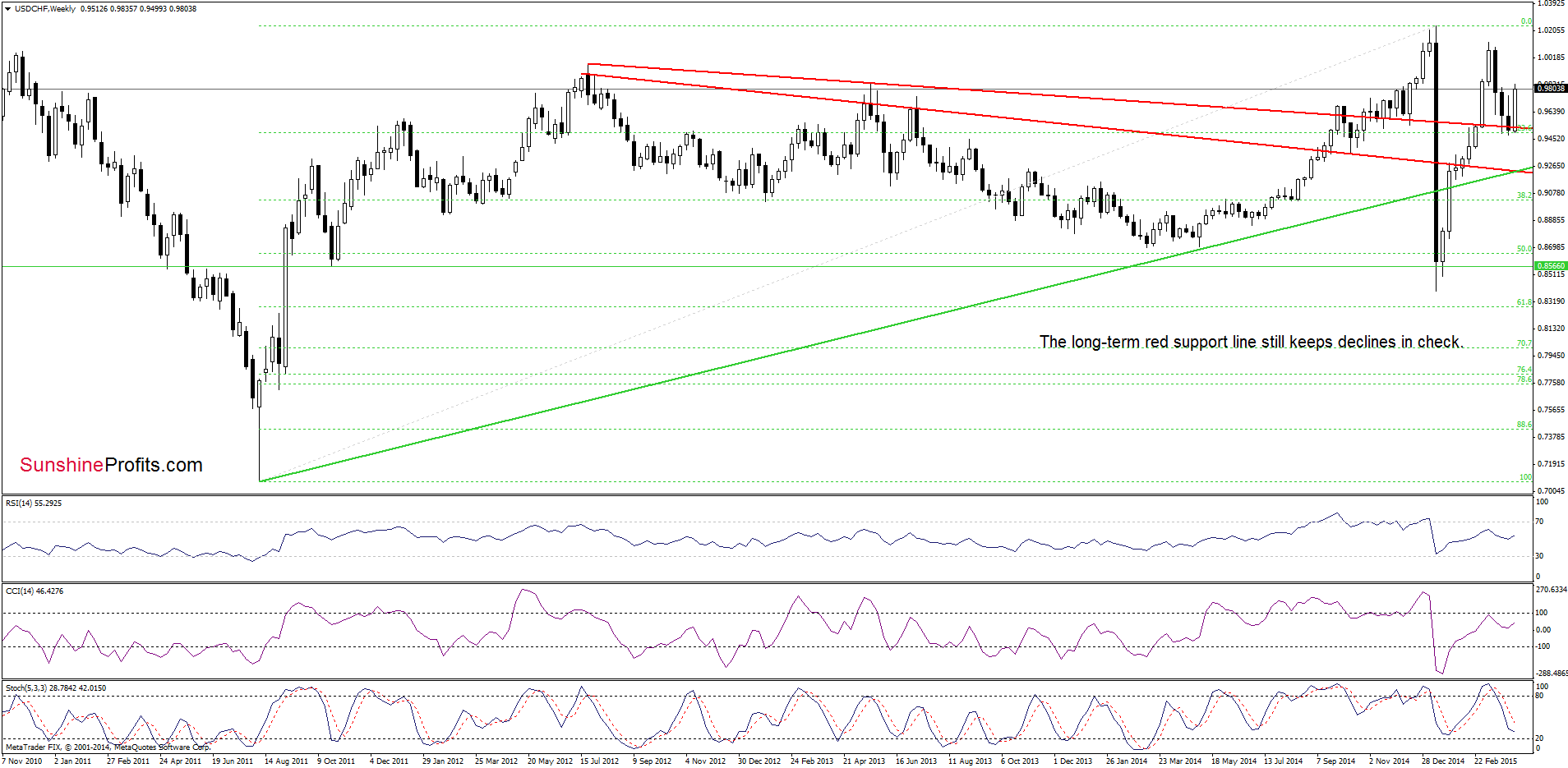Screen dimensions: 1568x768
Task: Click the Stochastic panel 80 level label
Action: point(1540,696)
